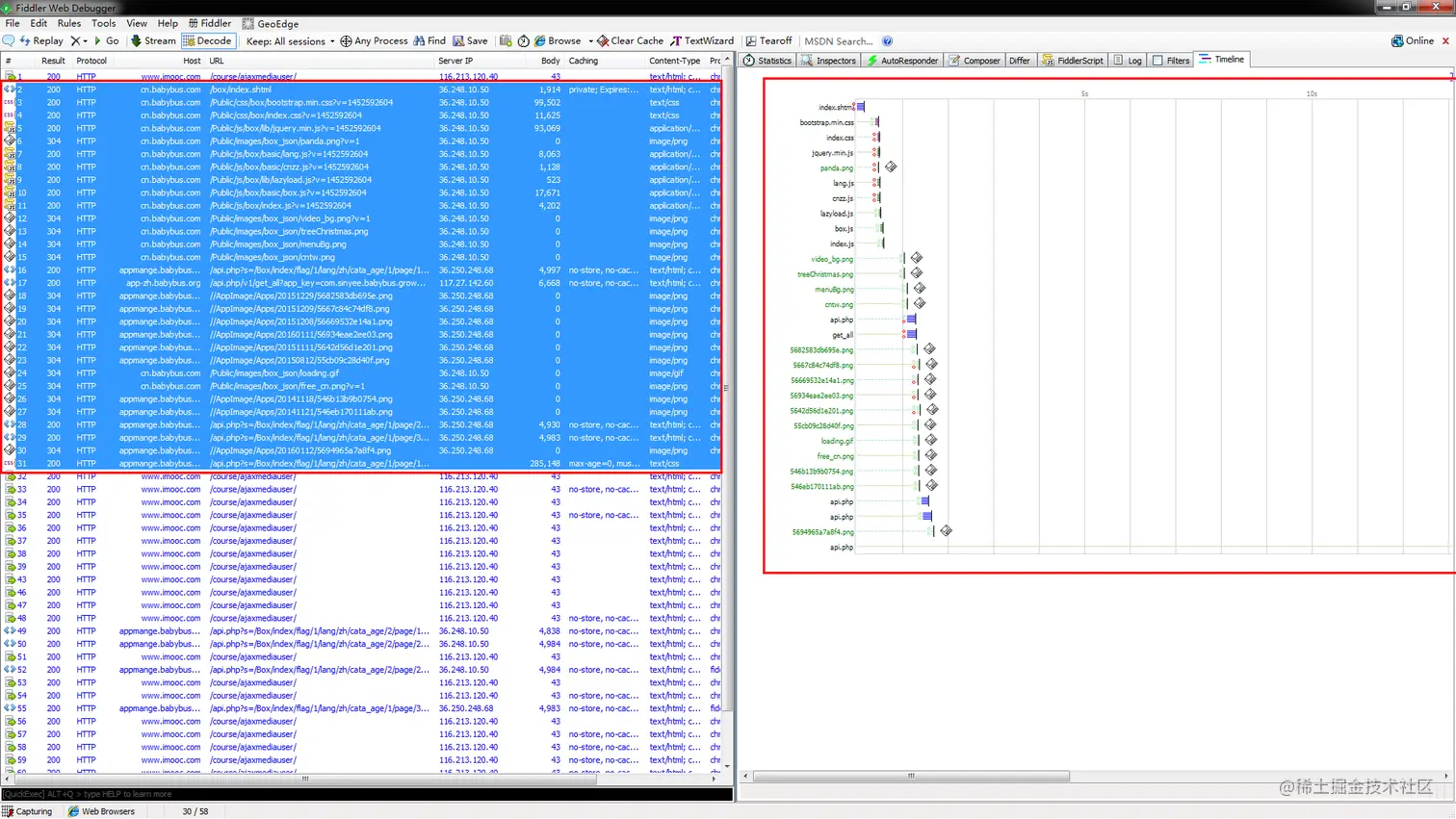Close the toolbar with the red X

[x=1445, y=41]
